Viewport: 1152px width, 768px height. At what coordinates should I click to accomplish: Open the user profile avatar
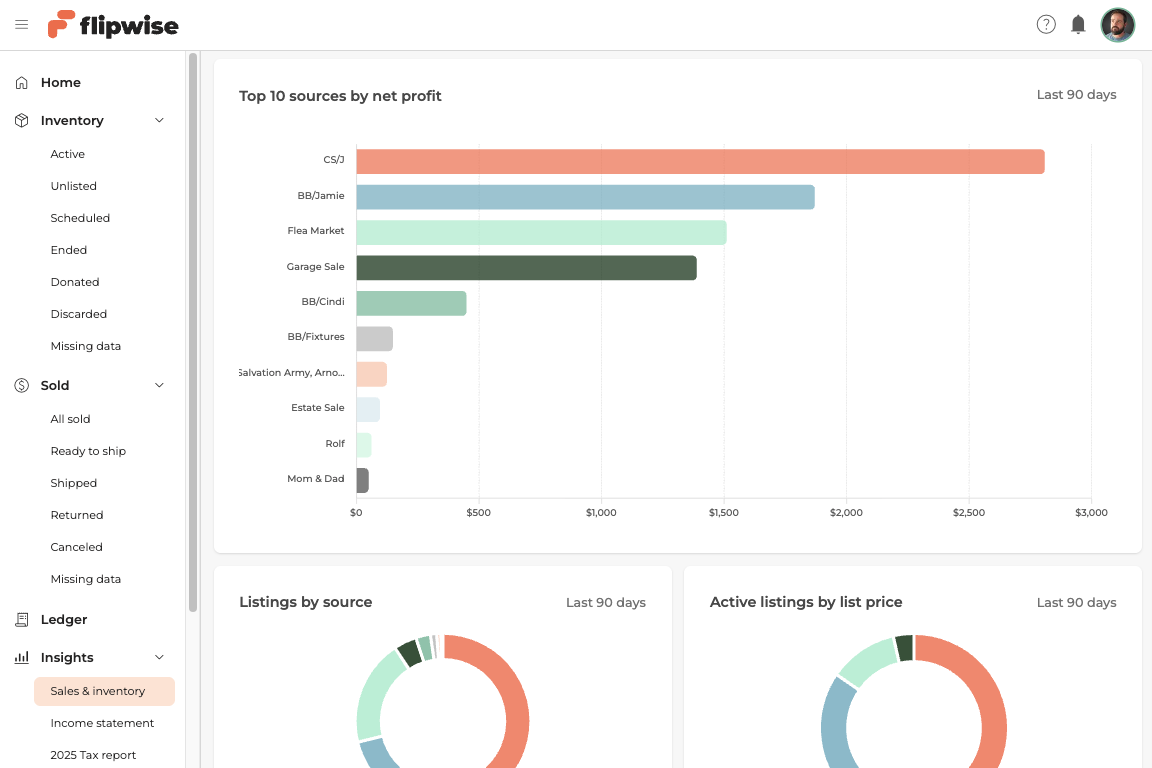(x=1117, y=25)
